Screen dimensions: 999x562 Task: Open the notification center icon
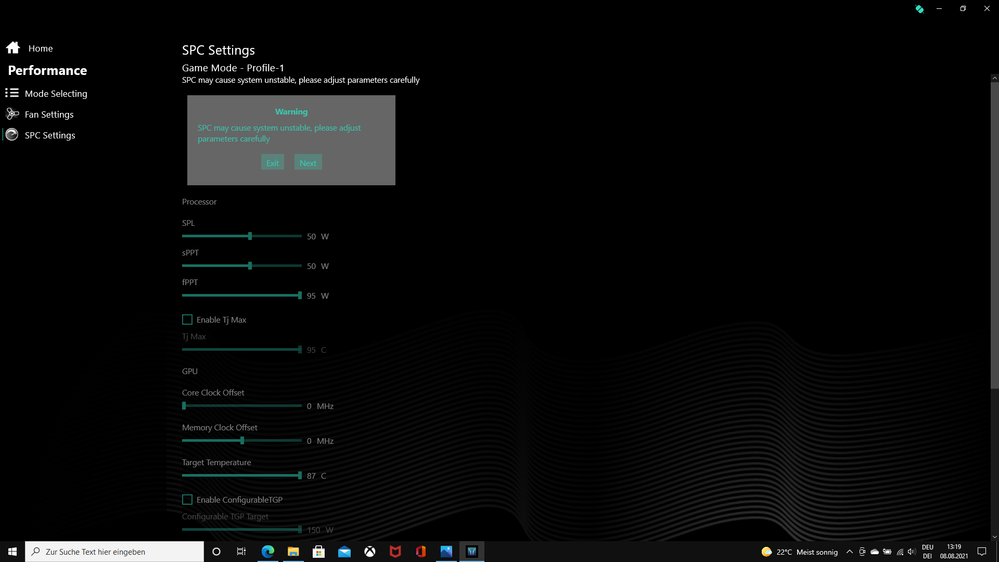point(982,552)
